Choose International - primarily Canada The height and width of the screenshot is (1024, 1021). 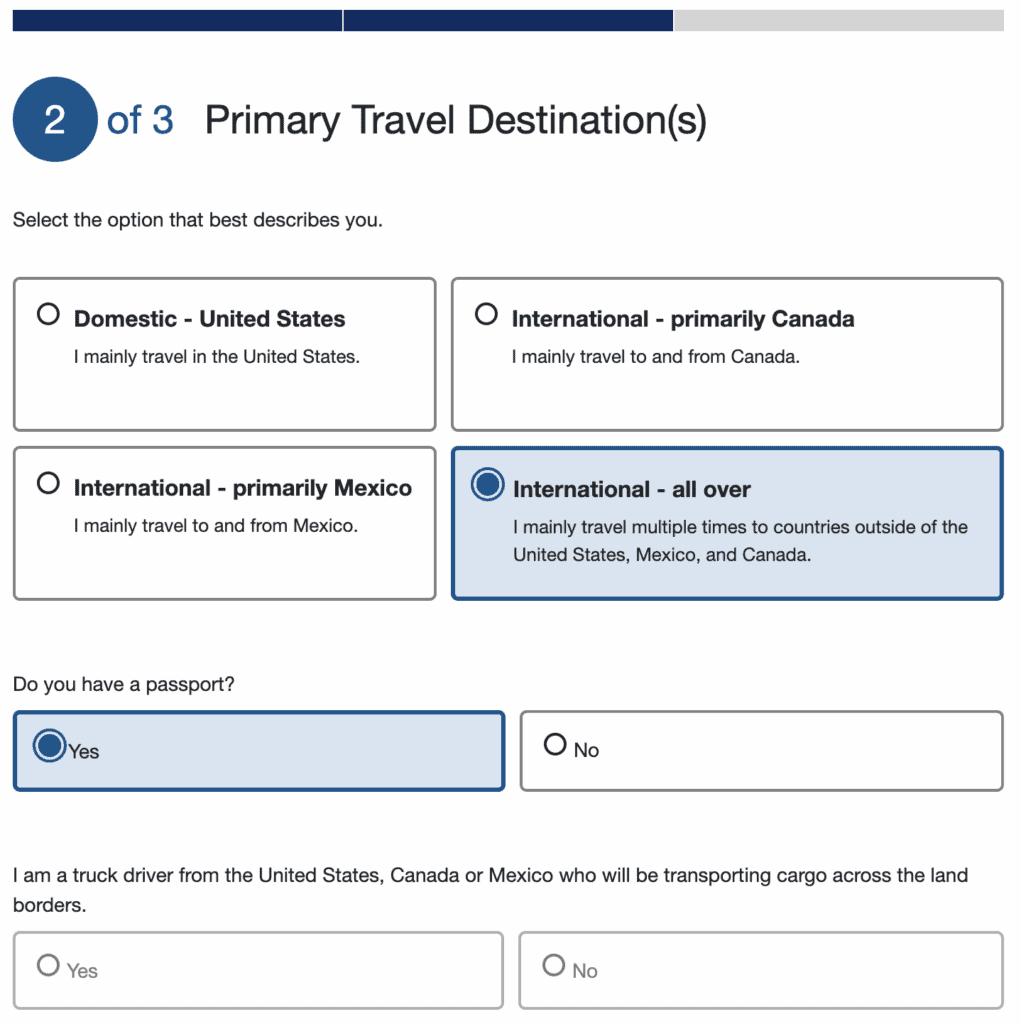[x=486, y=313]
